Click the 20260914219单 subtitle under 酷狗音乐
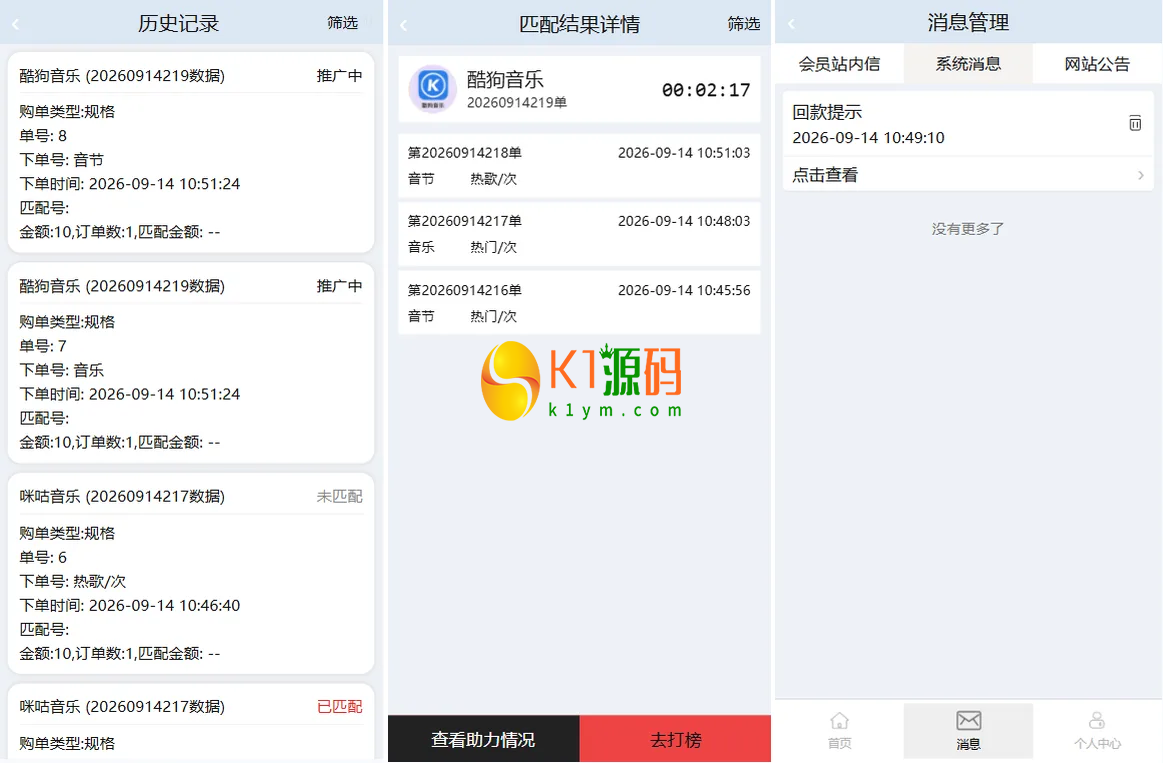 pos(517,102)
